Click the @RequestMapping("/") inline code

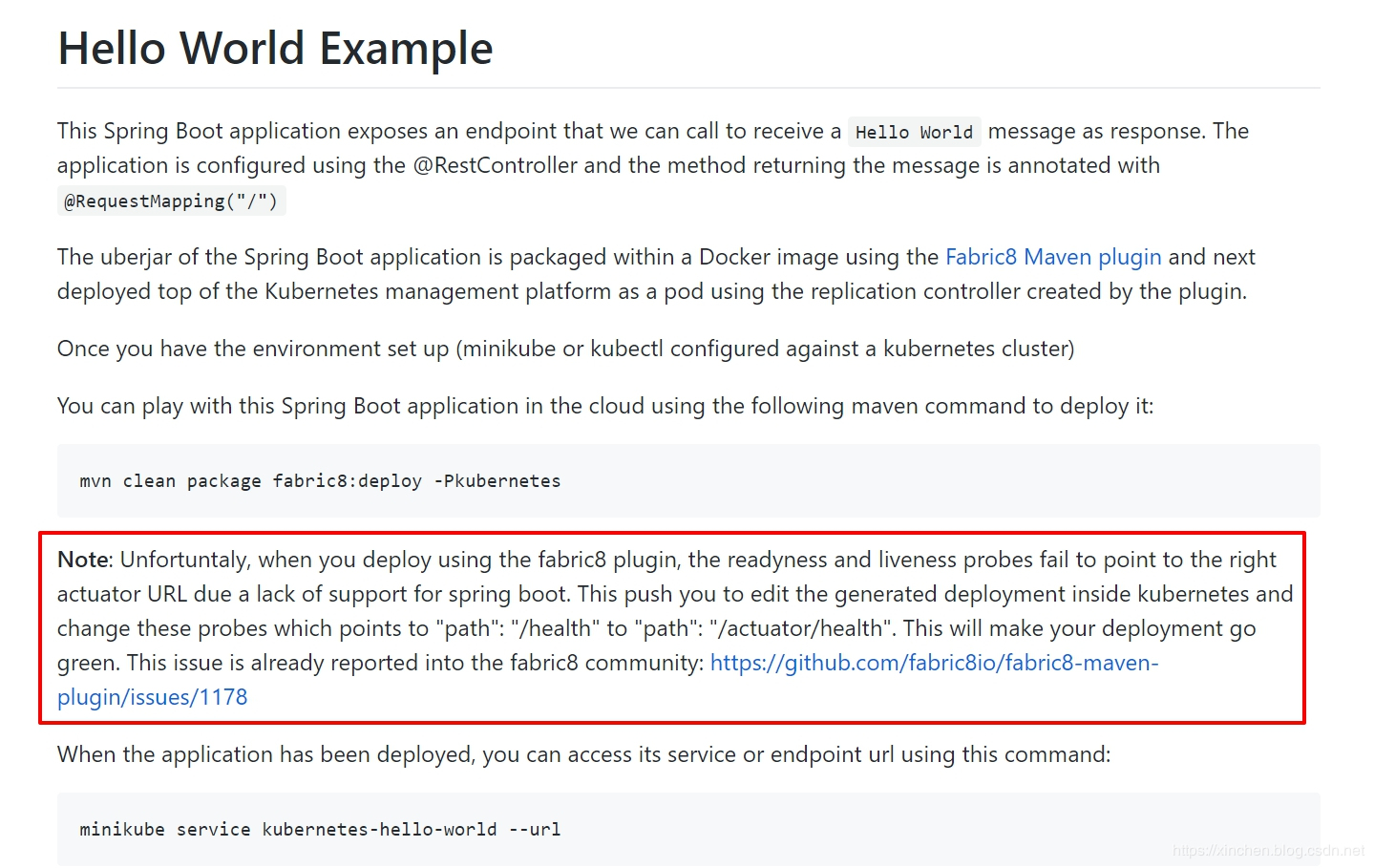click(x=171, y=201)
